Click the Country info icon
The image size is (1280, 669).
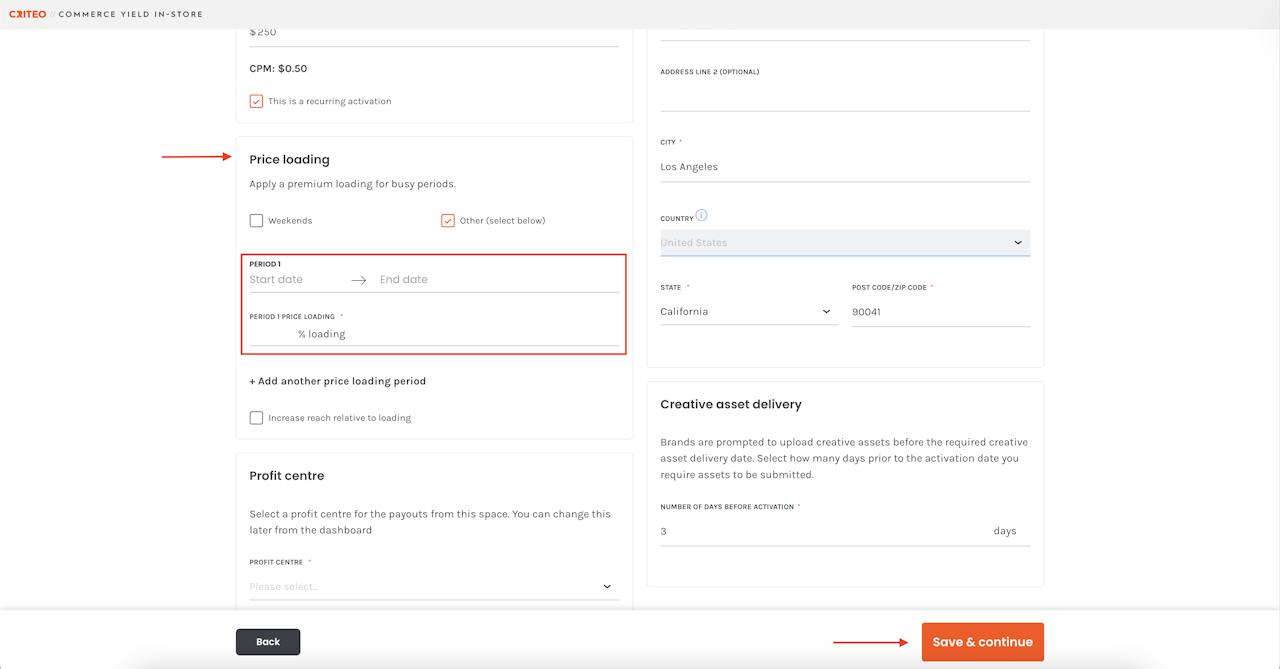(x=701, y=216)
